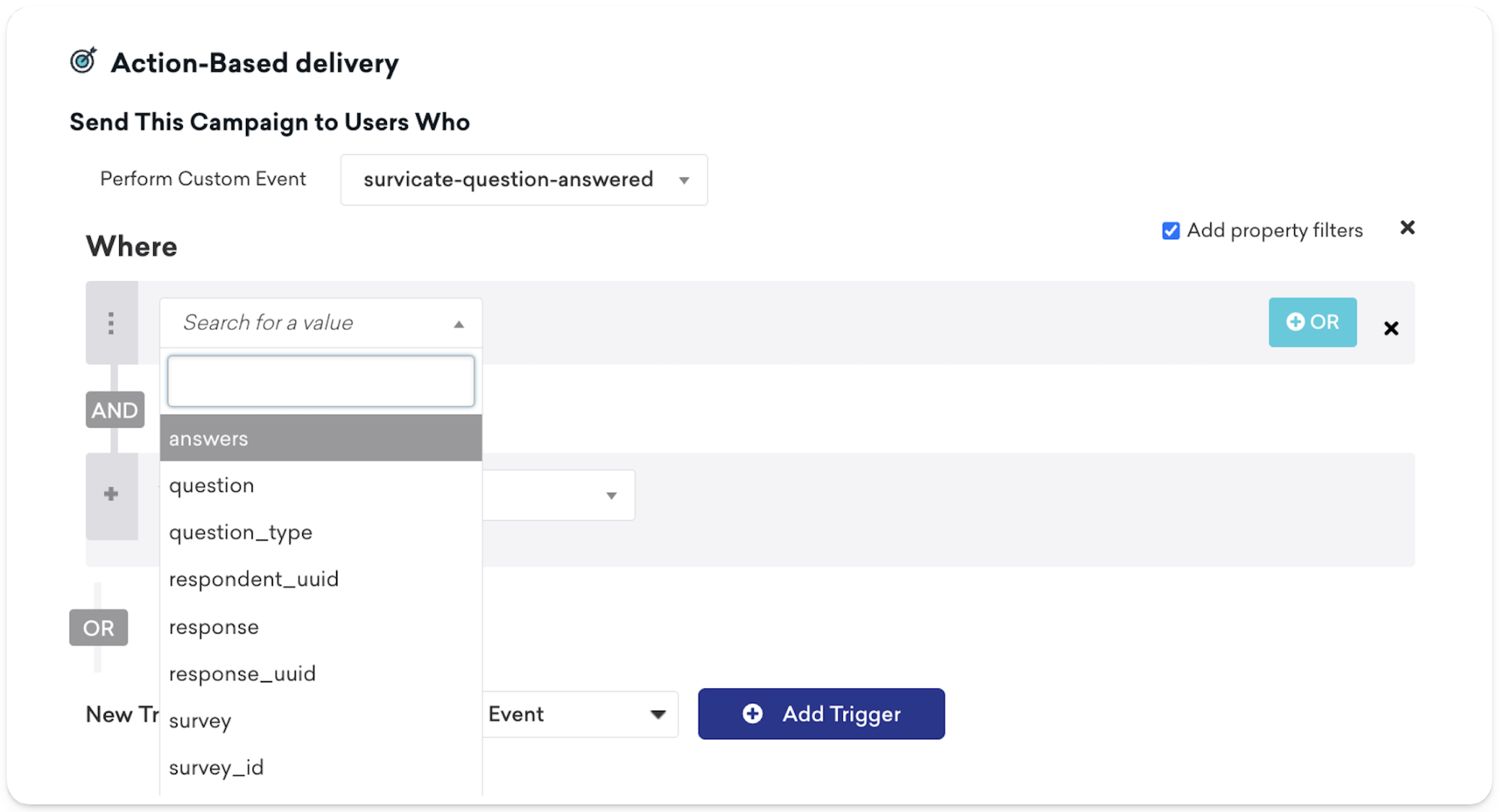This screenshot has height=812, width=1499.
Task: Click the teal OR button to add condition
Action: [1312, 322]
